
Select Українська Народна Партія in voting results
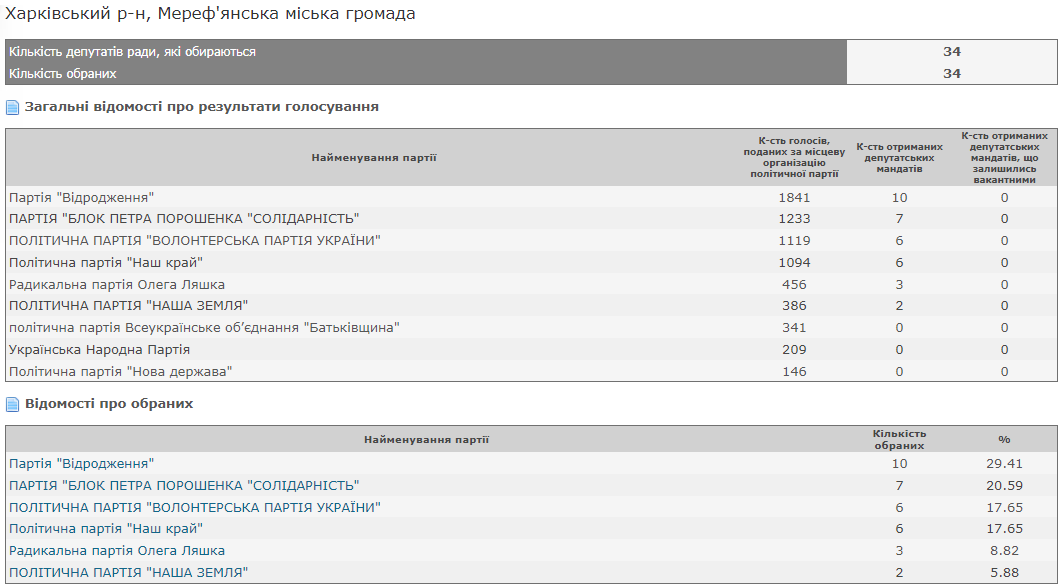[99, 350]
